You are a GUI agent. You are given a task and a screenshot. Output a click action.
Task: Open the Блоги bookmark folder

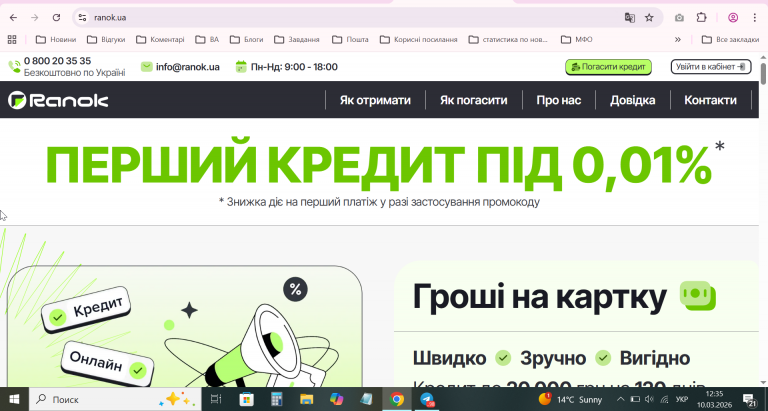pyautogui.click(x=246, y=39)
